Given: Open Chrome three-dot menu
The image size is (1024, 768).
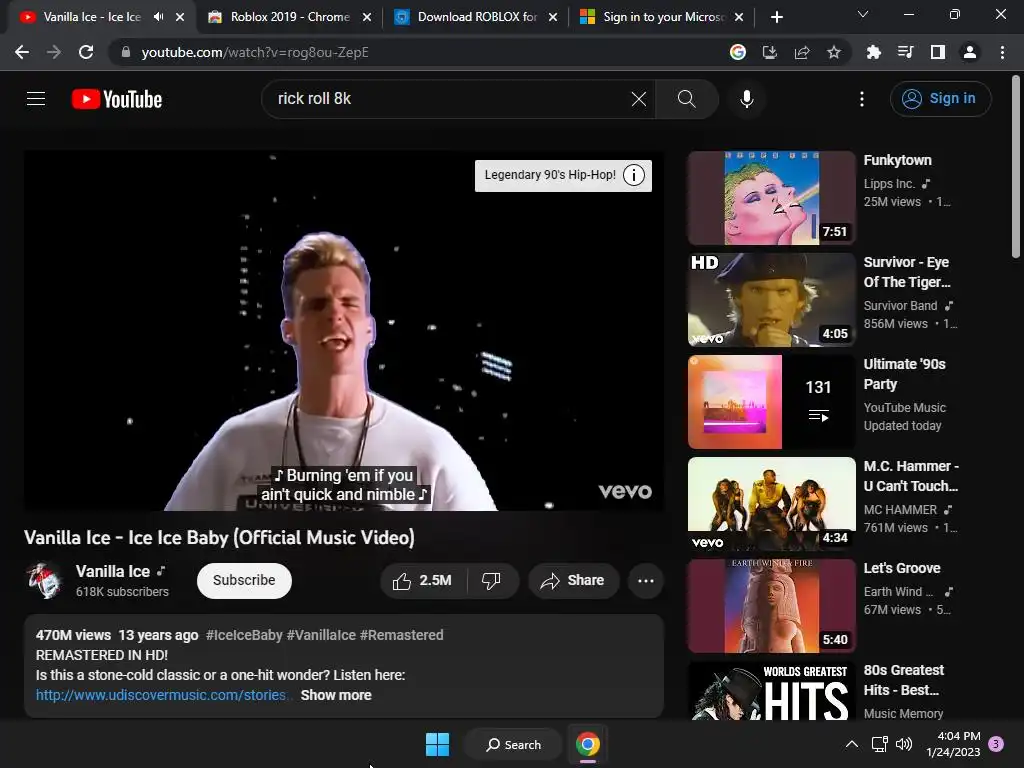Looking at the screenshot, I should pyautogui.click(x=1002, y=52).
